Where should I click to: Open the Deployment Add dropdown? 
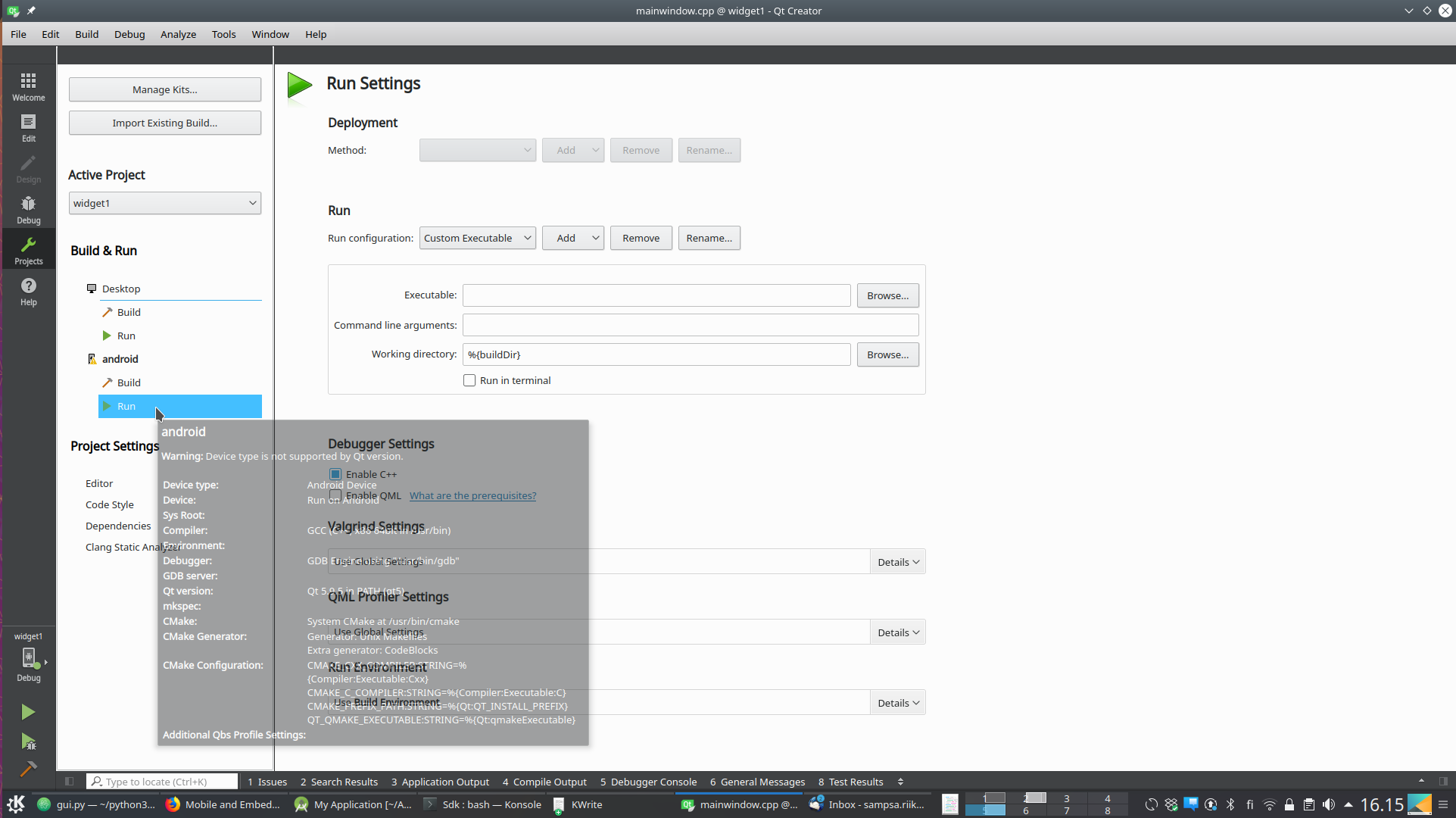[573, 150]
